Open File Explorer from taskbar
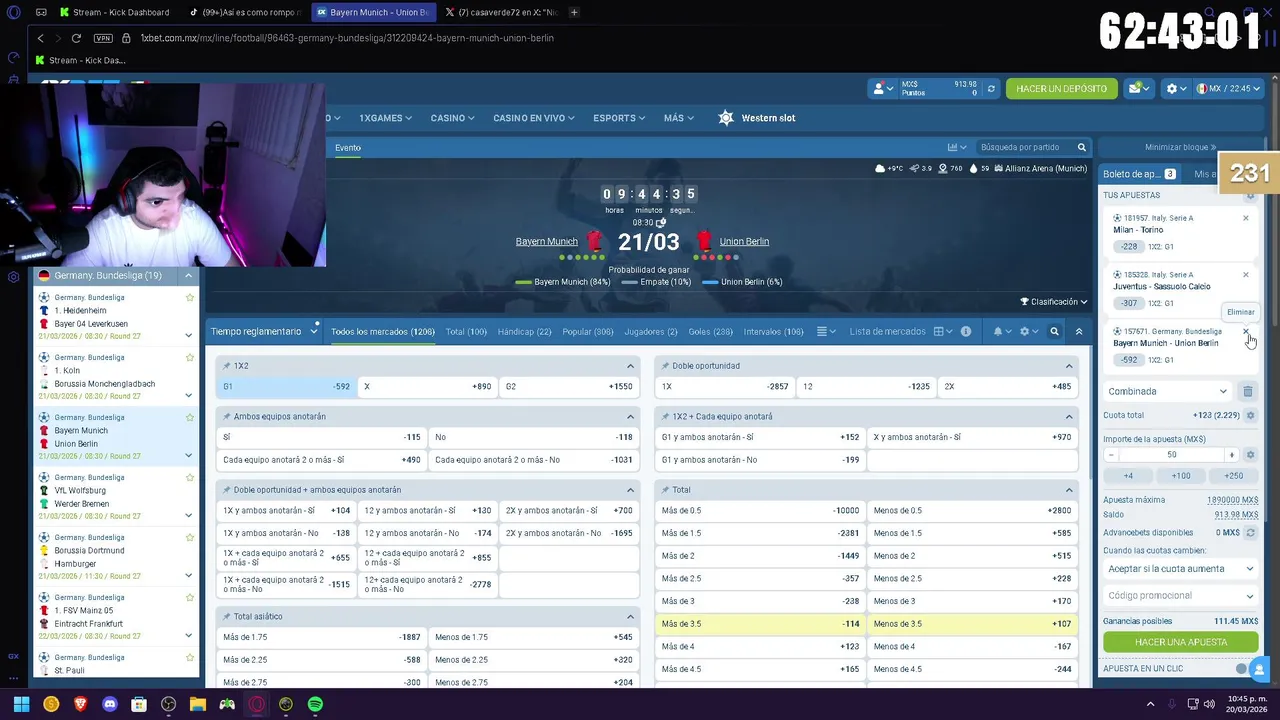The height and width of the screenshot is (720, 1280). point(197,704)
